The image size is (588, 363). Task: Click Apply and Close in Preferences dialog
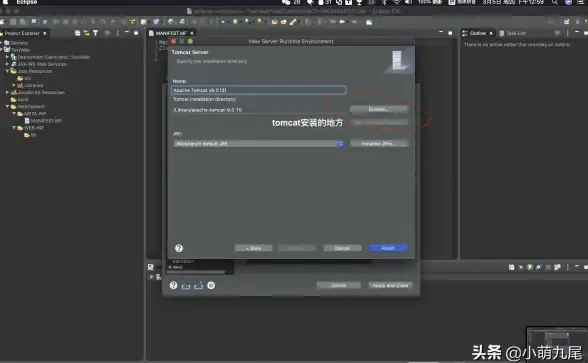[390, 285]
